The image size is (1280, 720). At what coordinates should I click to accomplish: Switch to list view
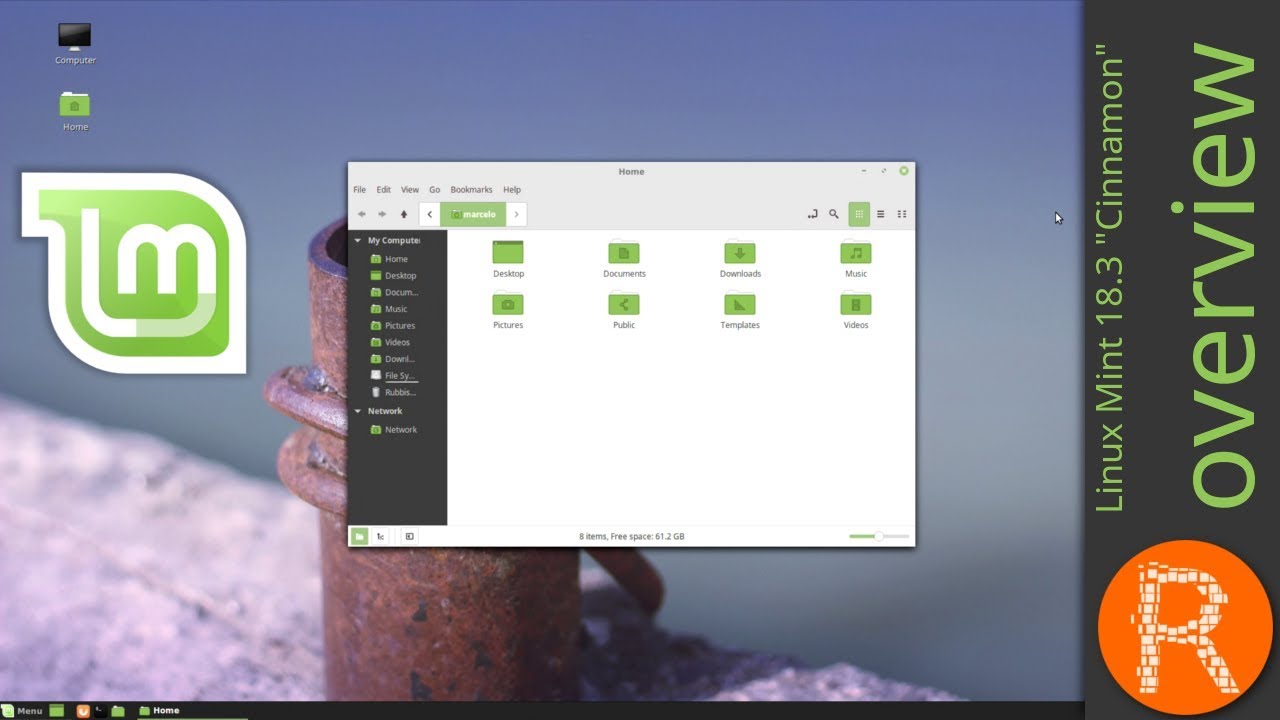click(881, 214)
